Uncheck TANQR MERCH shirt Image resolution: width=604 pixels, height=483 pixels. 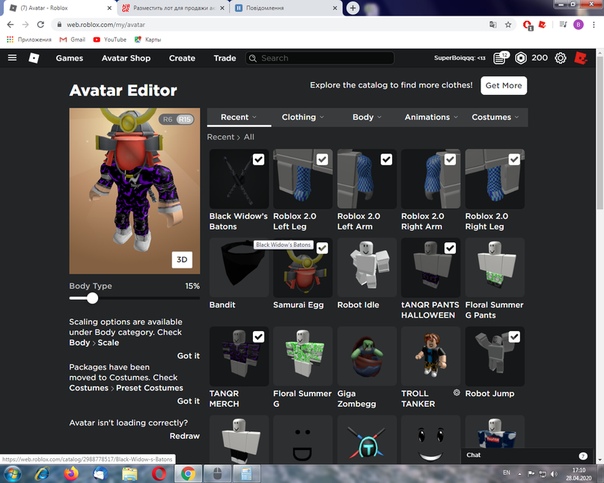(258, 337)
